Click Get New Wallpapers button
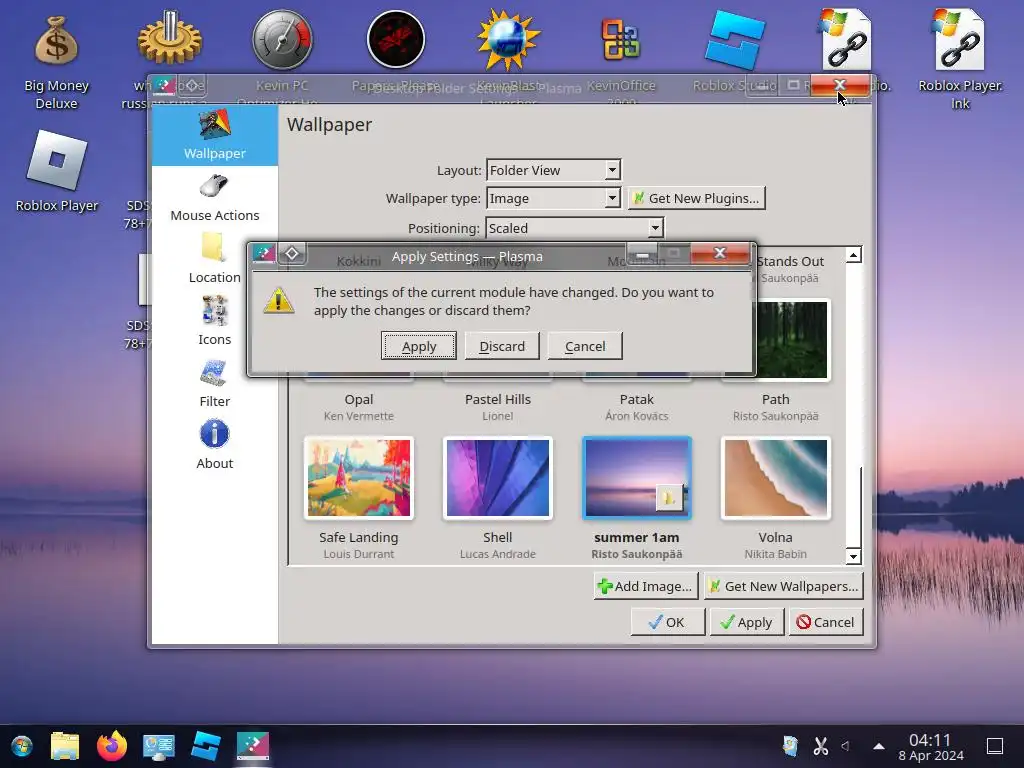Viewport: 1024px width, 768px height. coord(784,586)
